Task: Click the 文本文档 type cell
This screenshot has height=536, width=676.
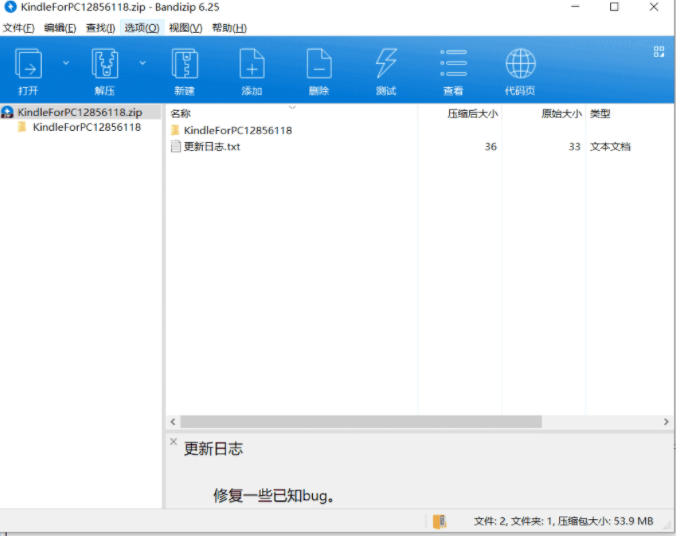Action: (610, 147)
